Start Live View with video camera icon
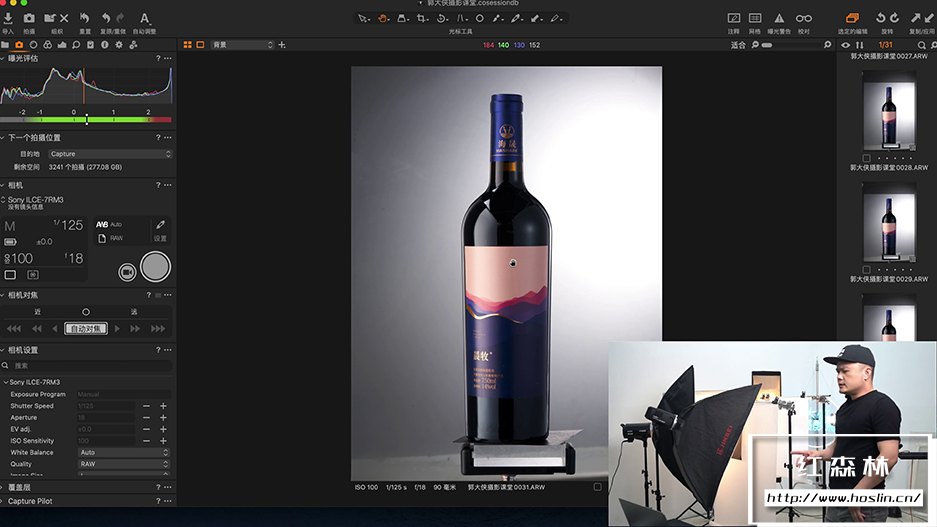This screenshot has width=937, height=527. (x=127, y=271)
